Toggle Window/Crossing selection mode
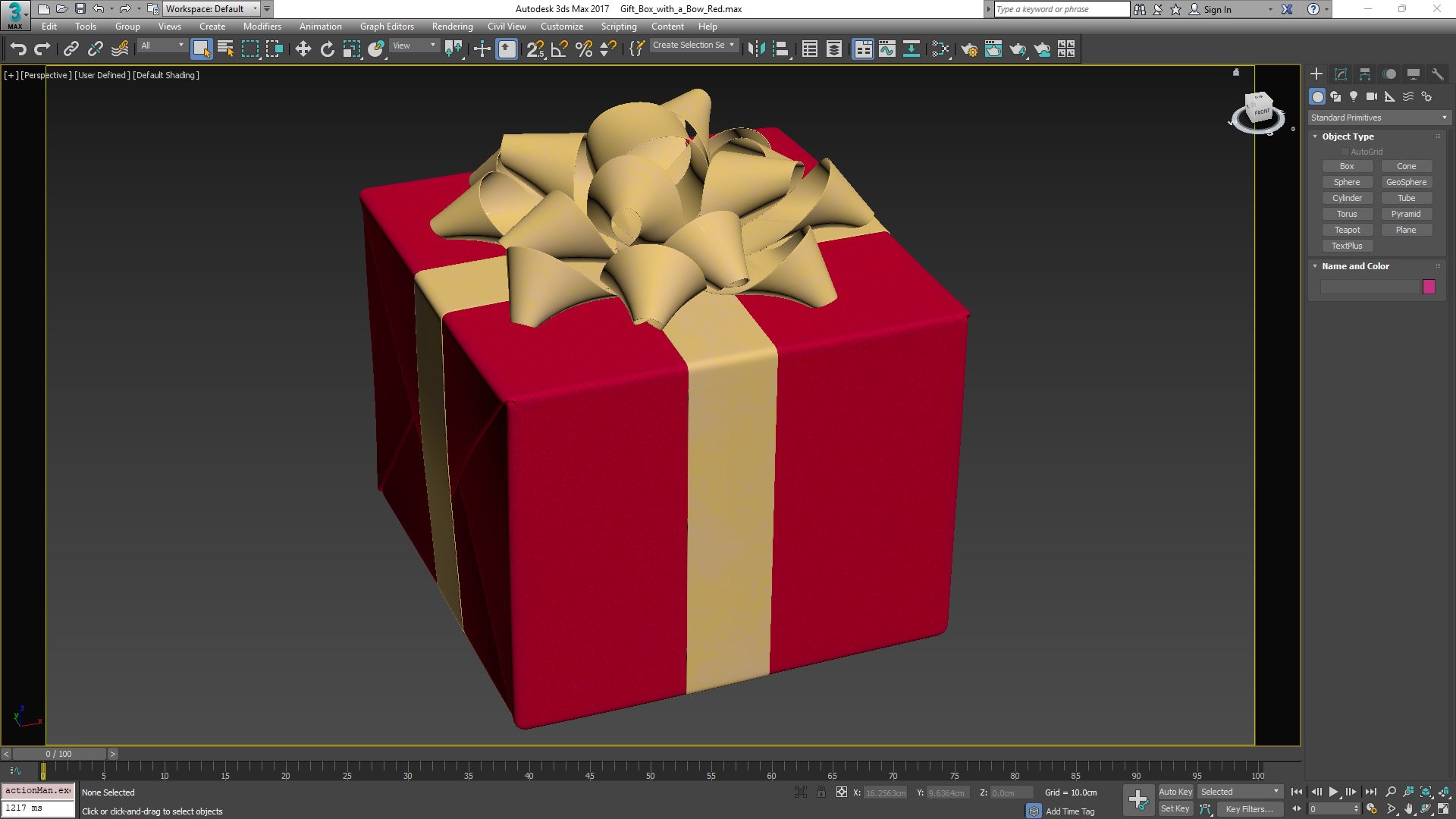Screen dimensions: 1456x819 (x=275, y=49)
